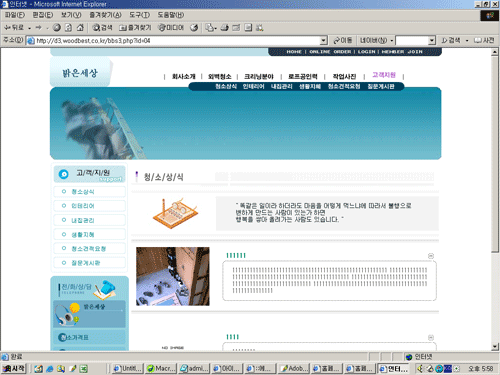Screen dimensions: 500x375
Task: Click the first post's small round icon
Action: (x=431, y=256)
